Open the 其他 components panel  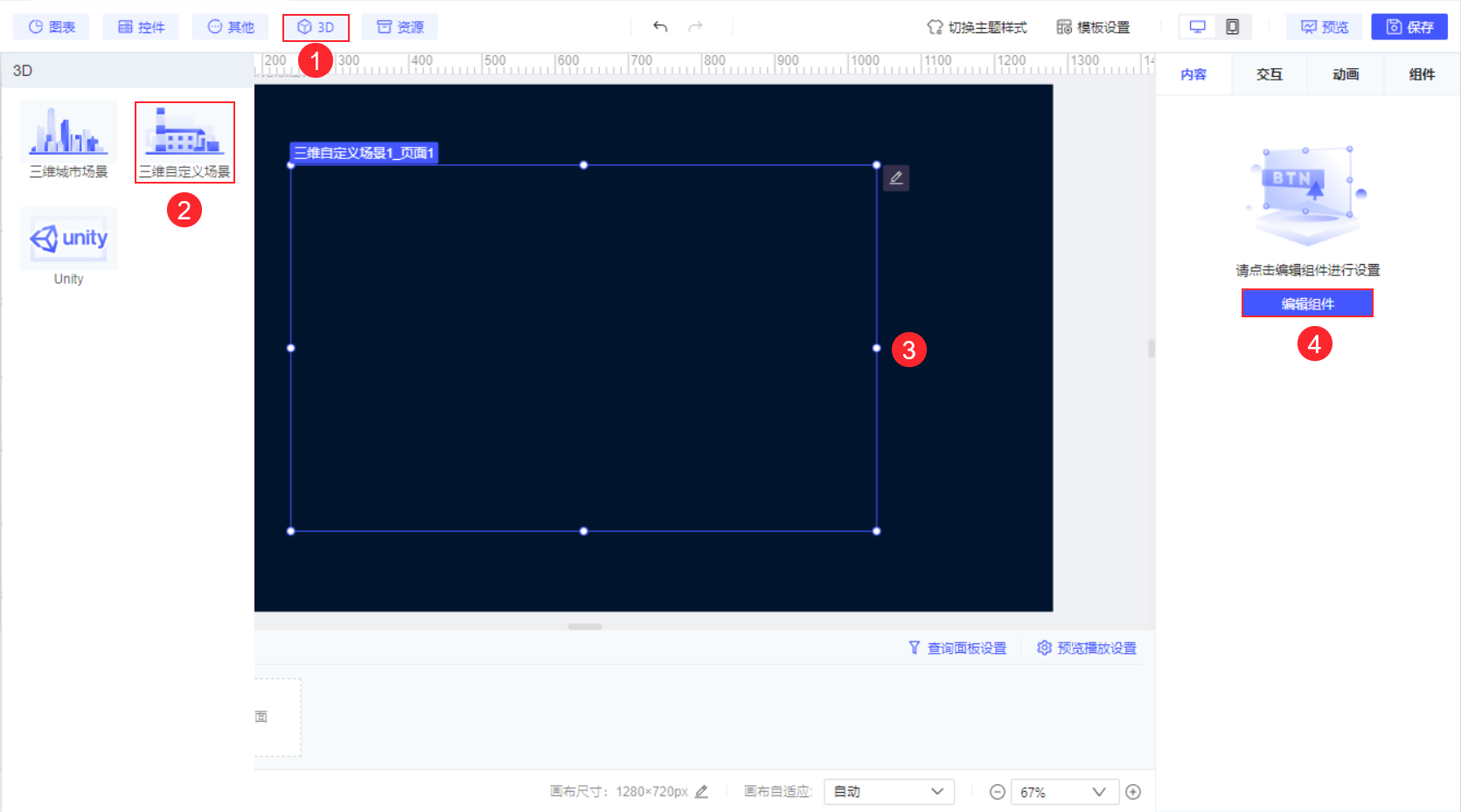click(231, 27)
